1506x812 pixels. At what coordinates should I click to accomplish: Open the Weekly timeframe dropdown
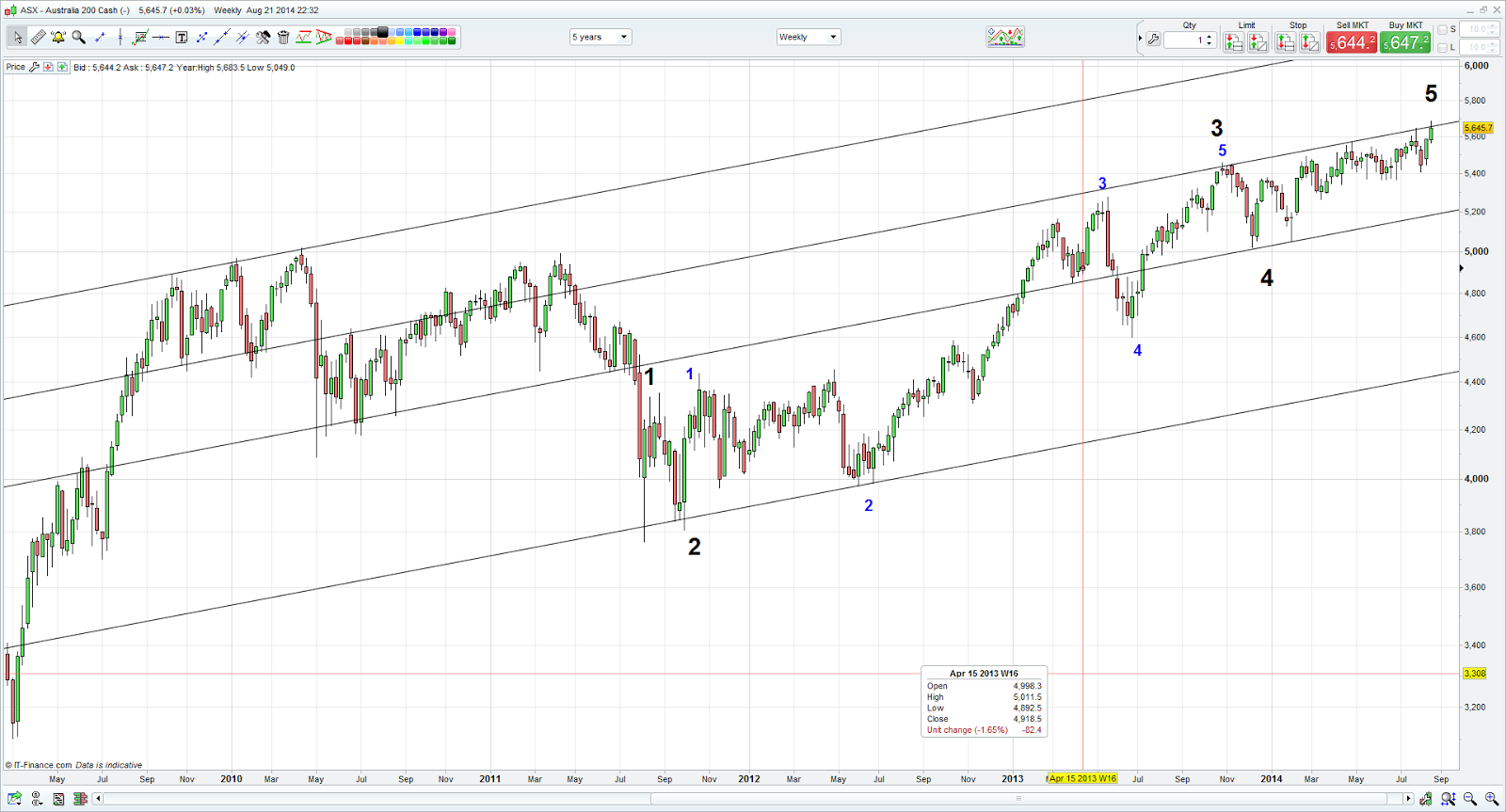[809, 38]
